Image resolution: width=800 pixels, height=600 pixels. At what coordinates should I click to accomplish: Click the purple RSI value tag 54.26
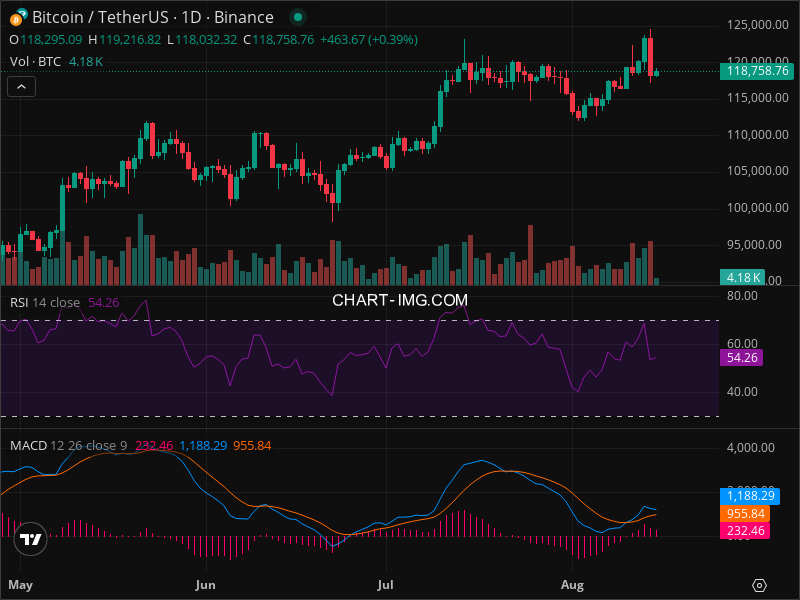click(x=741, y=357)
